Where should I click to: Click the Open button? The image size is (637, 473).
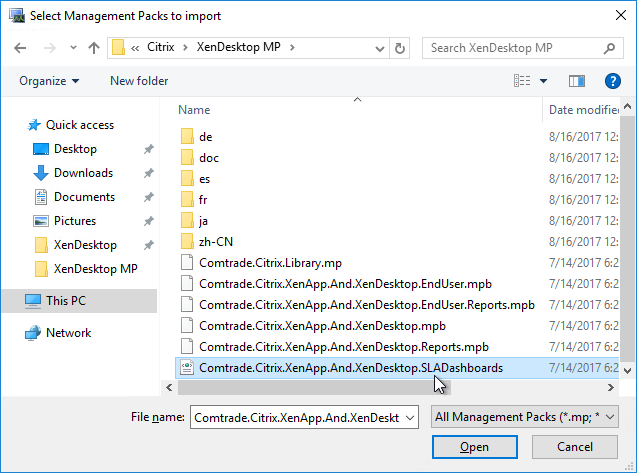[474, 447]
